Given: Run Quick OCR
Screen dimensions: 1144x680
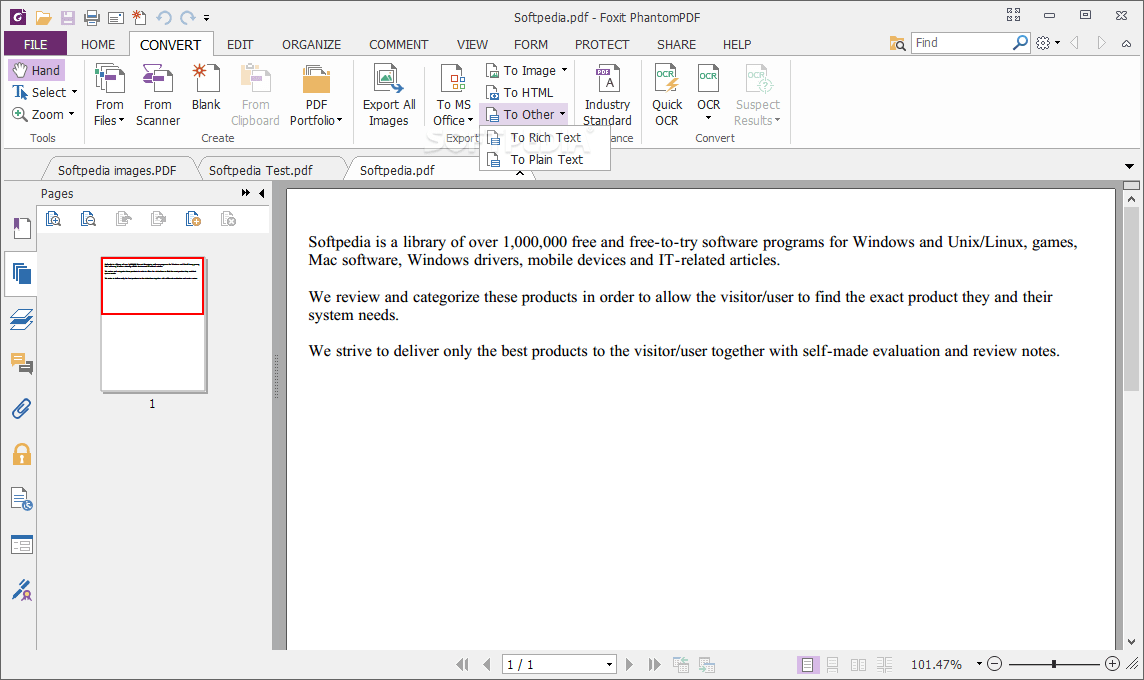Looking at the screenshot, I should coord(667,95).
